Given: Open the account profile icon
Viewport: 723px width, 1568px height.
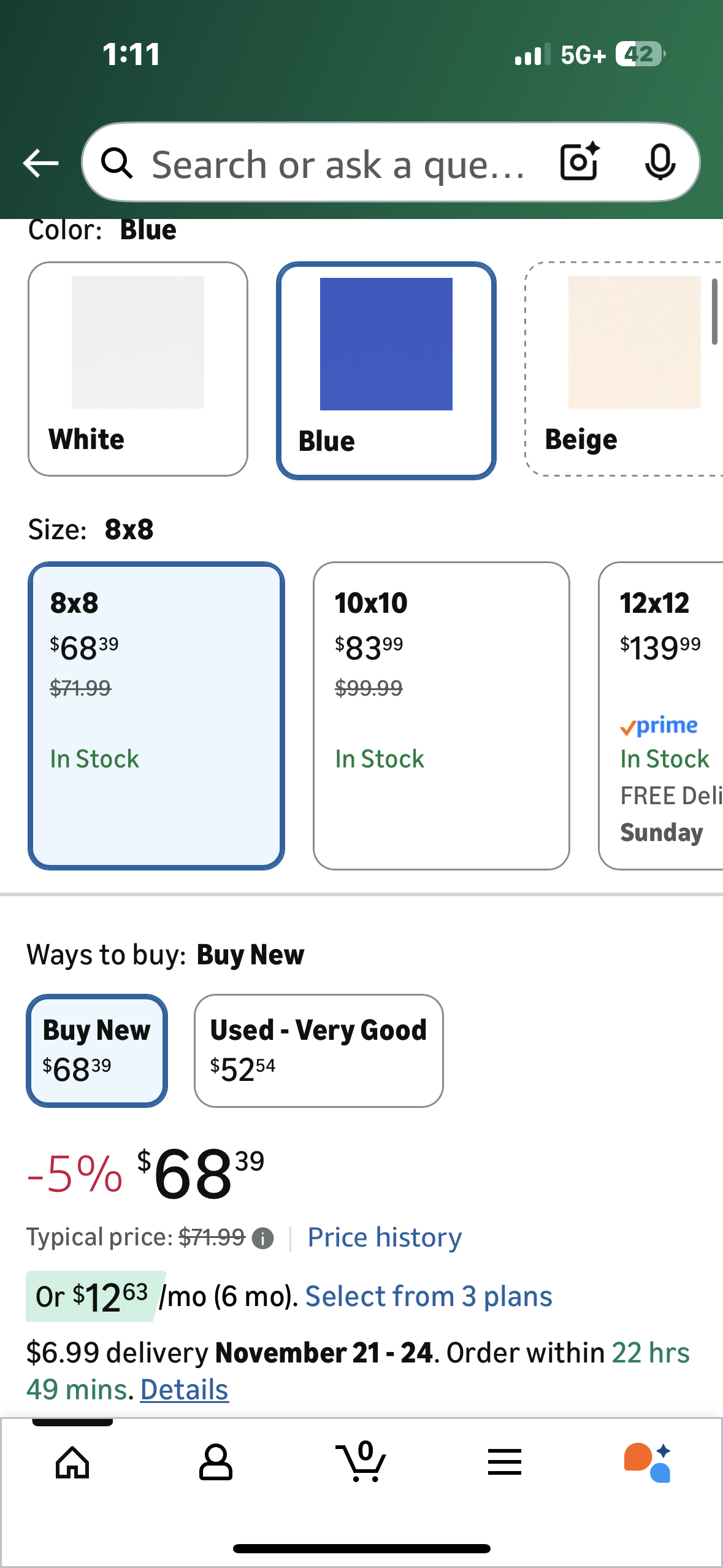Looking at the screenshot, I should (216, 1463).
